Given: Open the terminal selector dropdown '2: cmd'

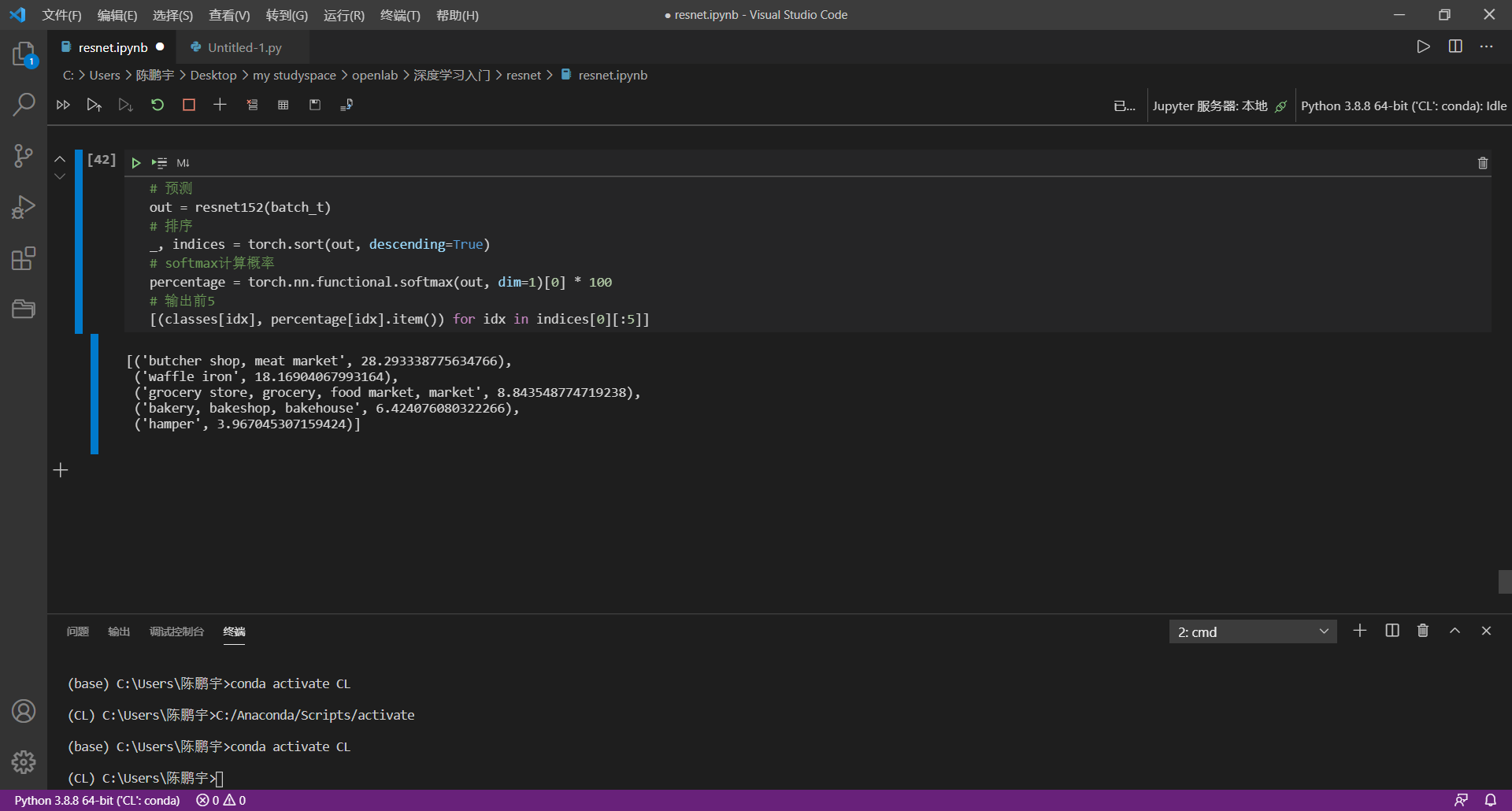Looking at the screenshot, I should (x=1253, y=631).
